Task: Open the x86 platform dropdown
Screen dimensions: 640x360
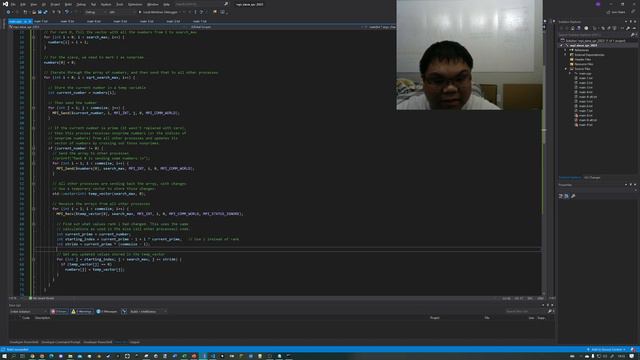Action: point(120,12)
